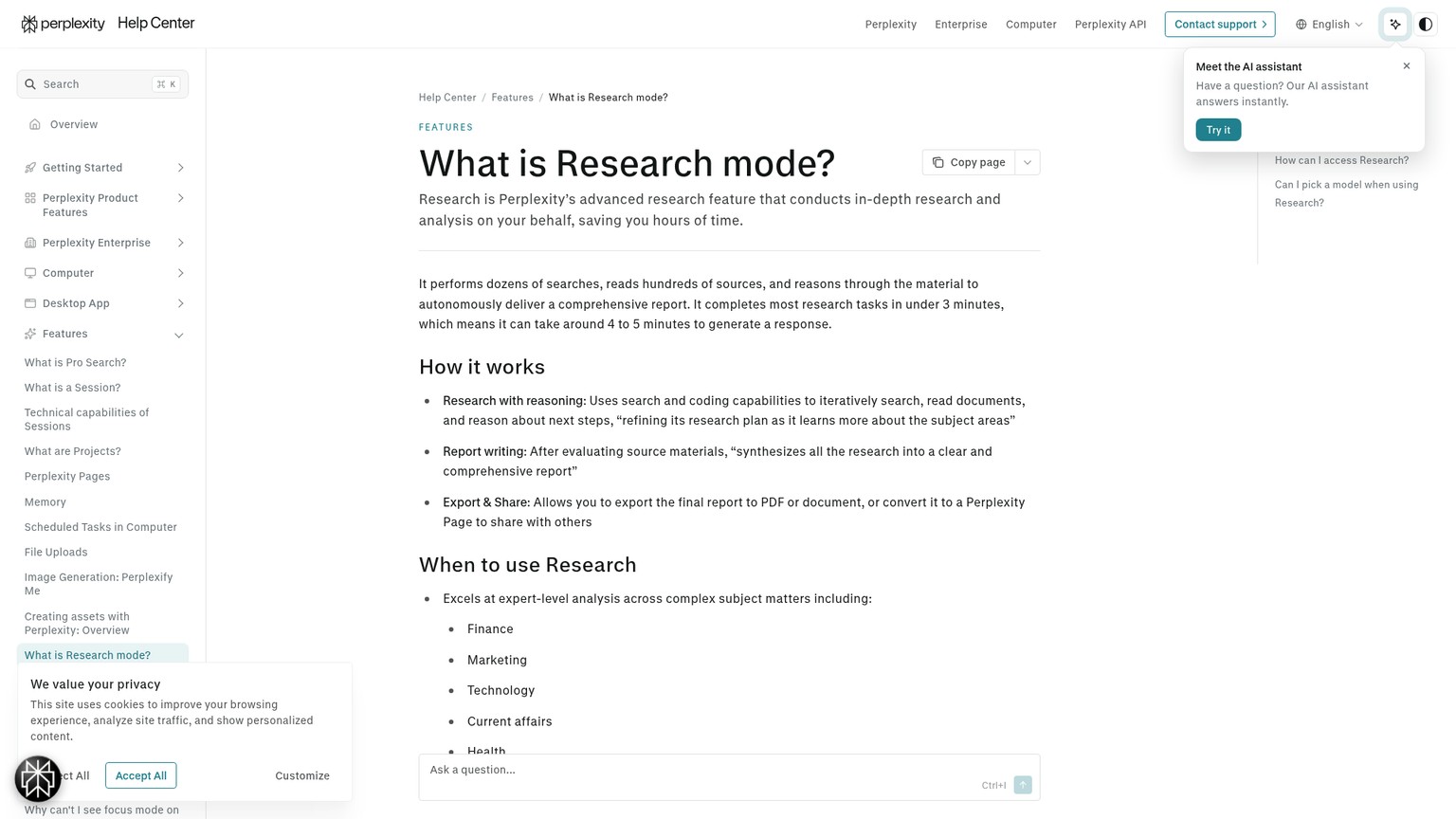This screenshot has height=819, width=1456.
Task: Click the Overview home icon
Action: pyautogui.click(x=35, y=124)
